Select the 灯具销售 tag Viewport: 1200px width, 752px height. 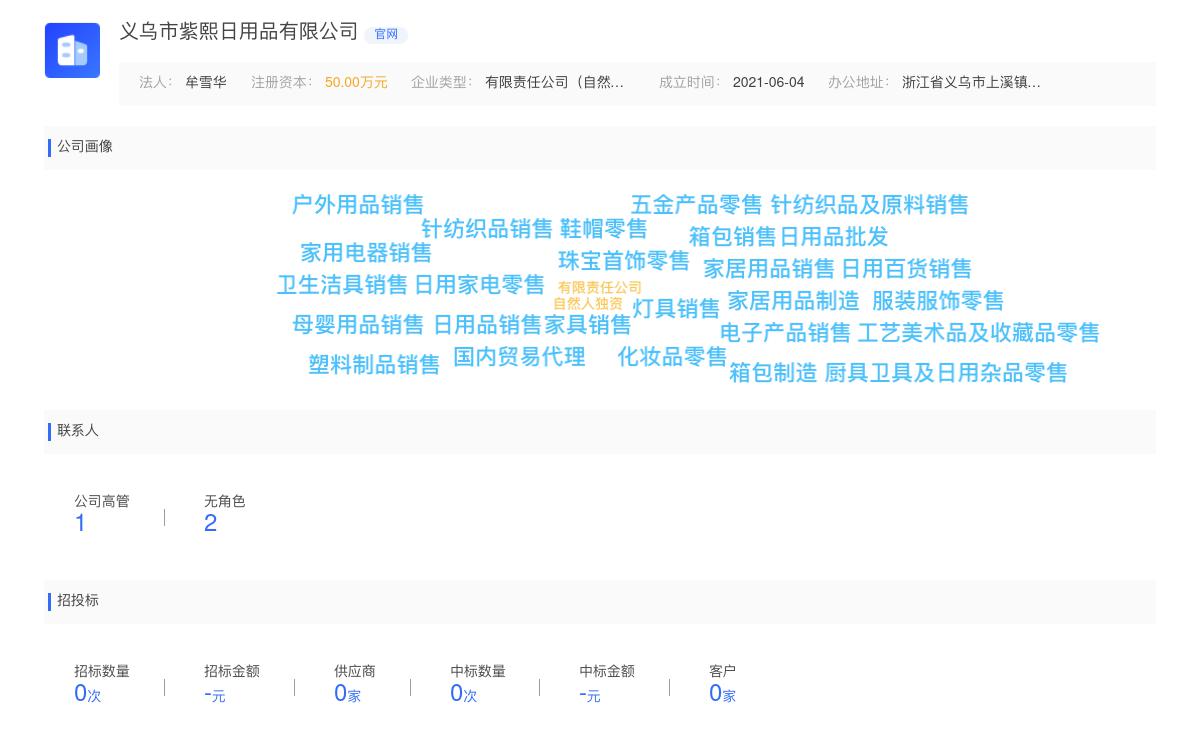tap(676, 308)
